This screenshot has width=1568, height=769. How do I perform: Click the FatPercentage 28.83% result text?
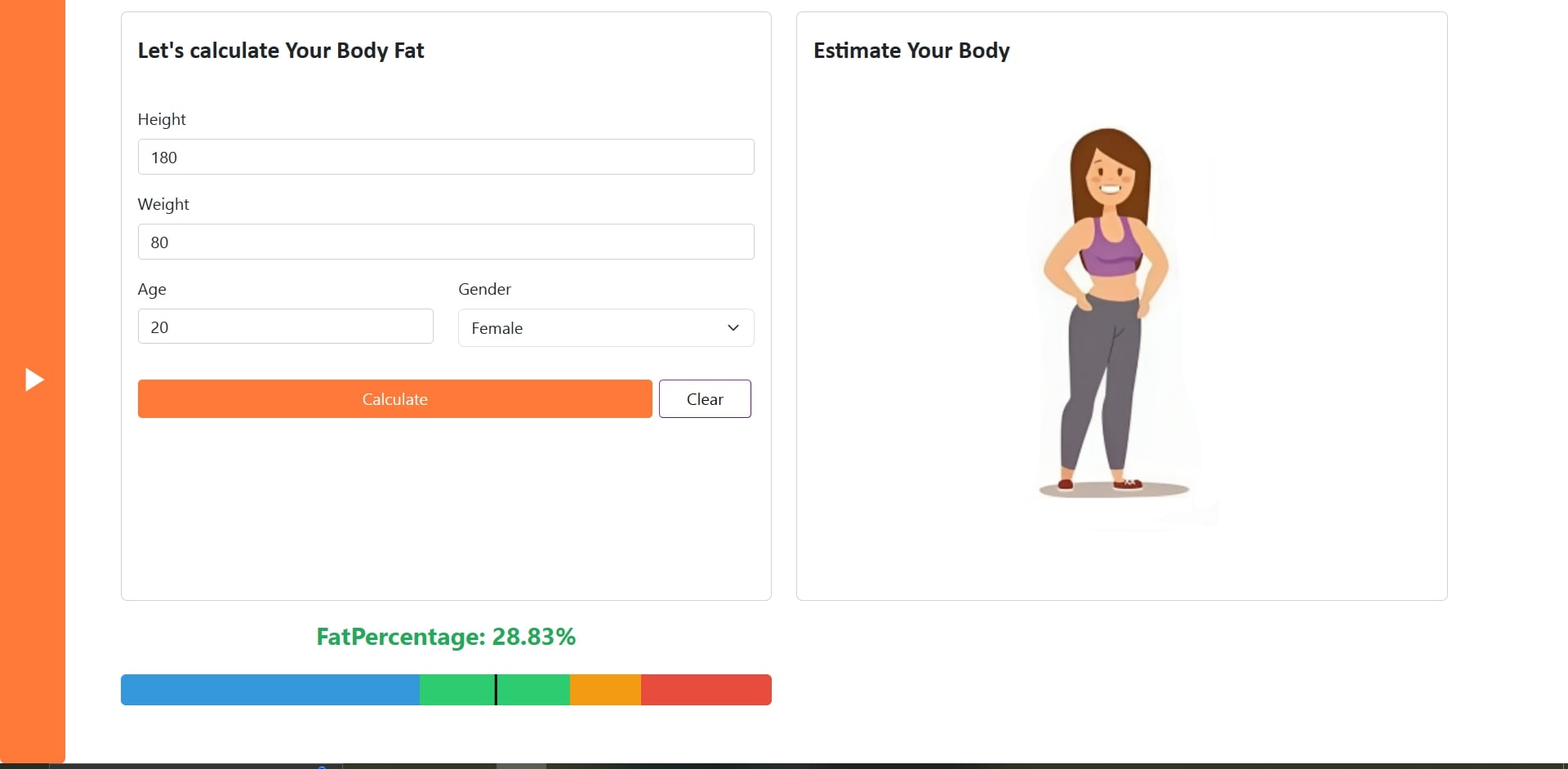pyautogui.click(x=446, y=637)
